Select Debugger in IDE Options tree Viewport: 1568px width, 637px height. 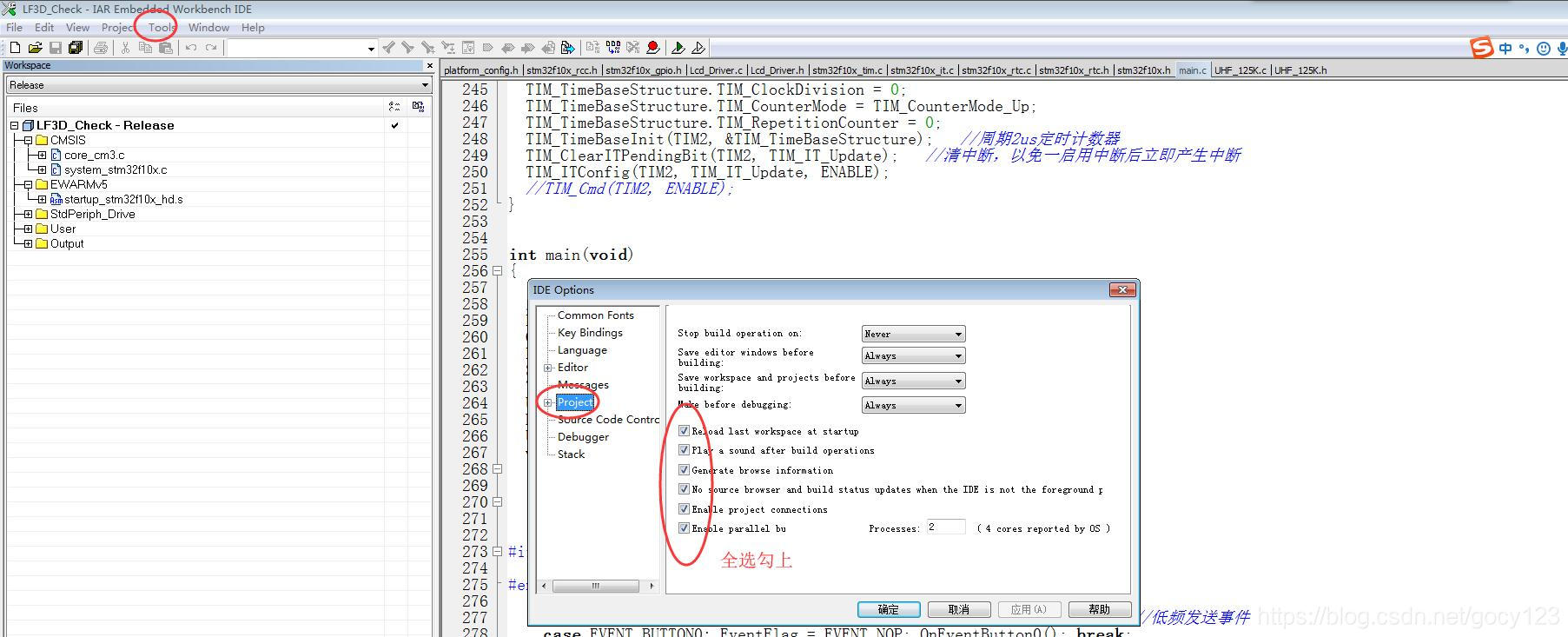(x=583, y=437)
